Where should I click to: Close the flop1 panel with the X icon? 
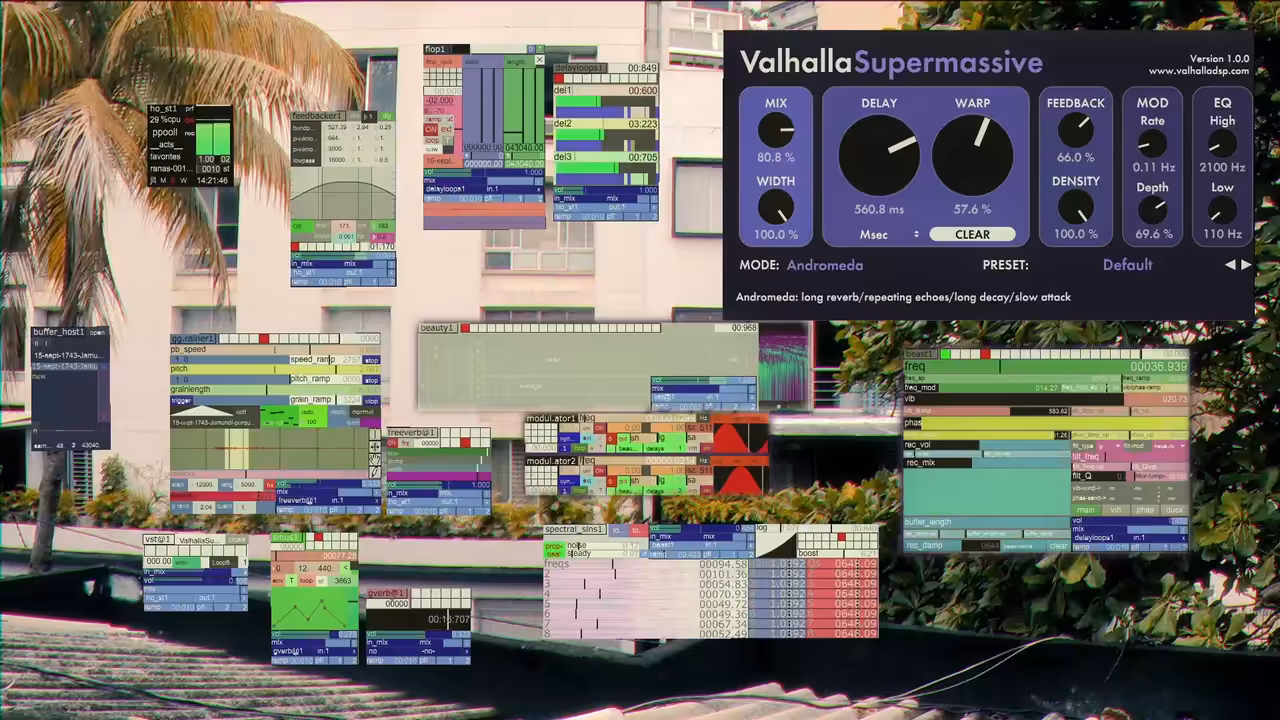coord(540,60)
